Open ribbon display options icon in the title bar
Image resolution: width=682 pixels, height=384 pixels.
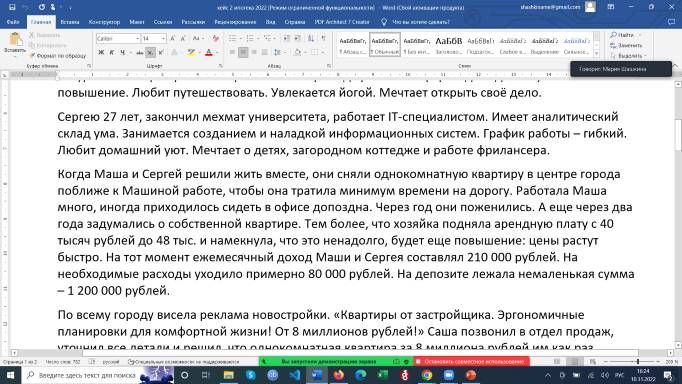611,7
